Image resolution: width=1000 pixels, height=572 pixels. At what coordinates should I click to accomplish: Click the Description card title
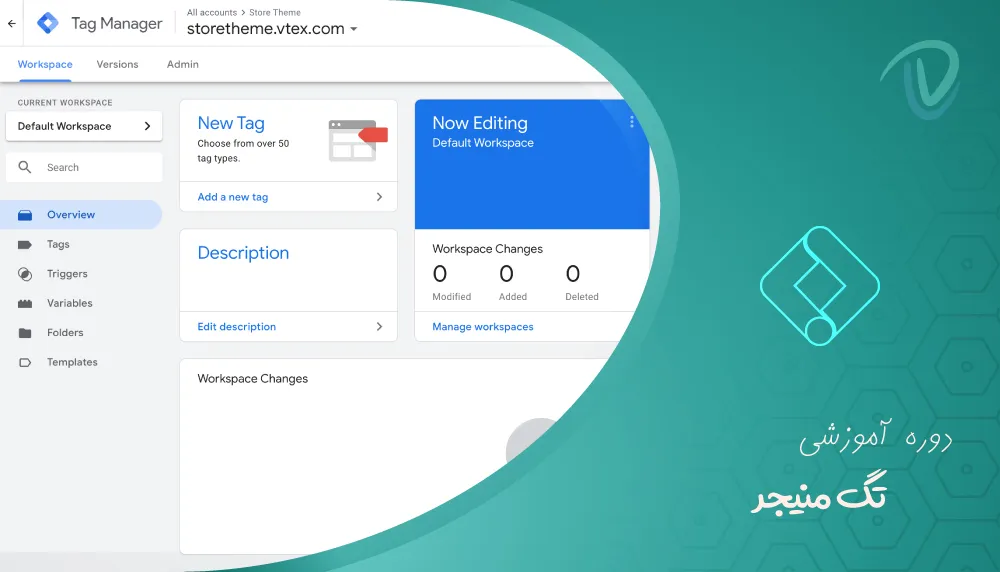tap(243, 253)
